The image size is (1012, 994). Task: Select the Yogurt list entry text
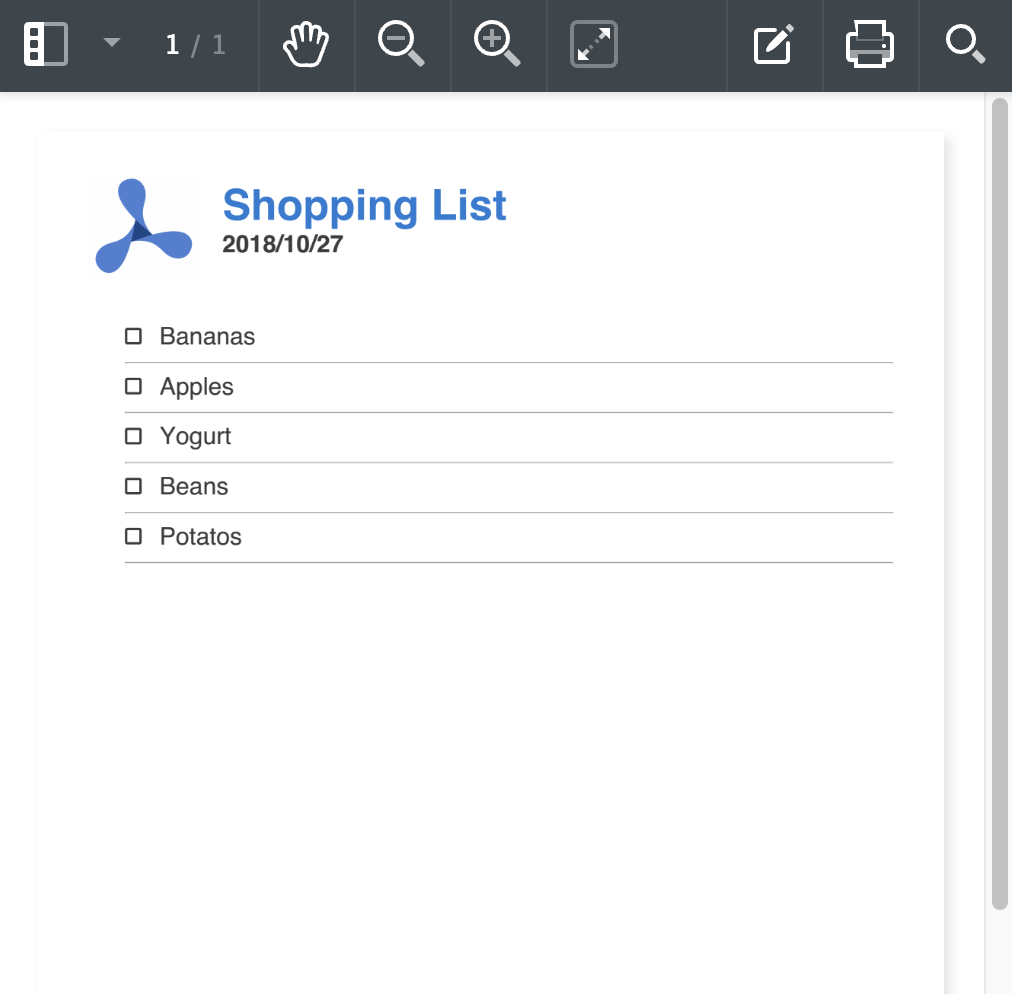point(194,436)
